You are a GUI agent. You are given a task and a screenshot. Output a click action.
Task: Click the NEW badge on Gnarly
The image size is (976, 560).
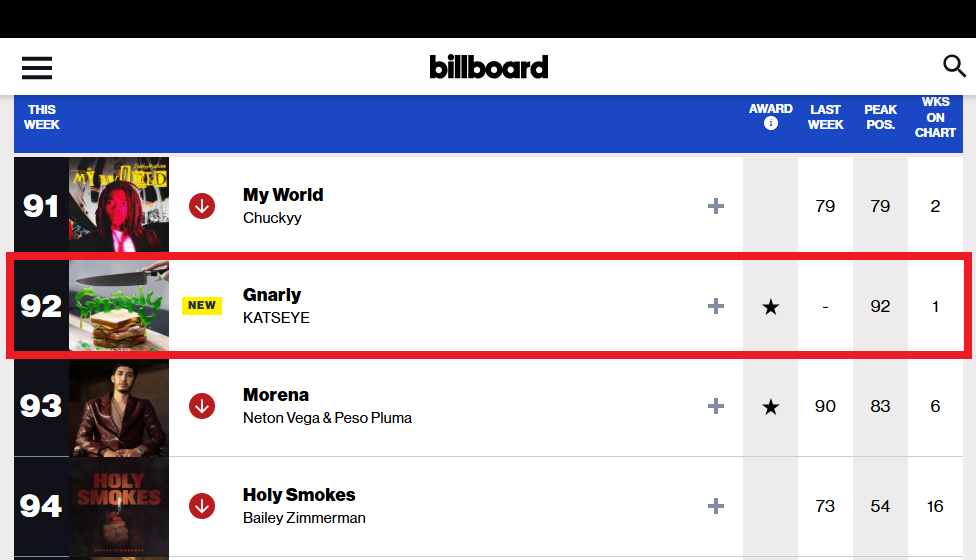pyautogui.click(x=202, y=306)
